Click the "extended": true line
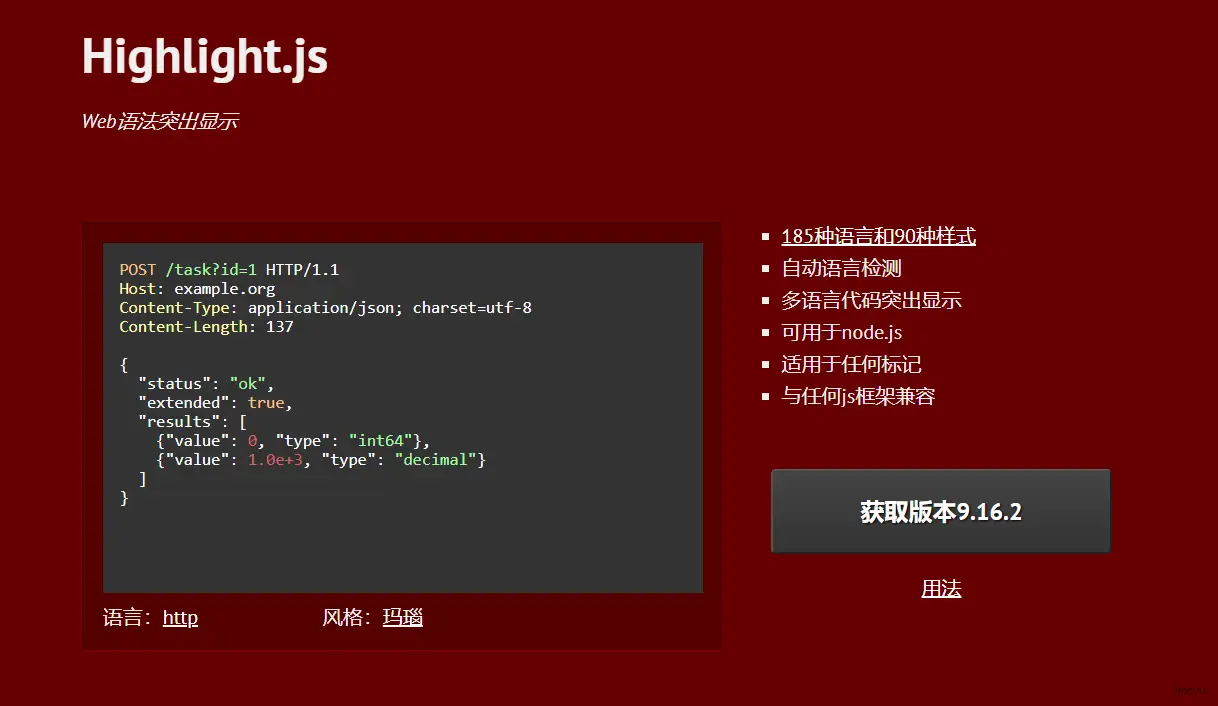The width and height of the screenshot is (1218, 706). pos(215,403)
